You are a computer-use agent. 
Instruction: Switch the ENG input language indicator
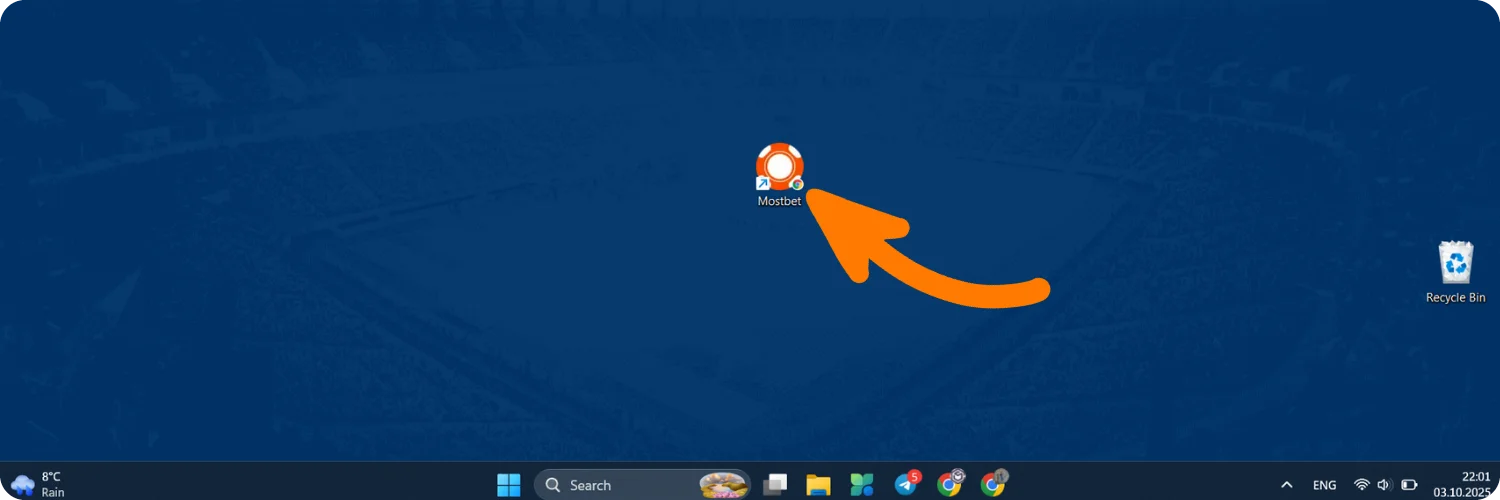tap(1324, 485)
